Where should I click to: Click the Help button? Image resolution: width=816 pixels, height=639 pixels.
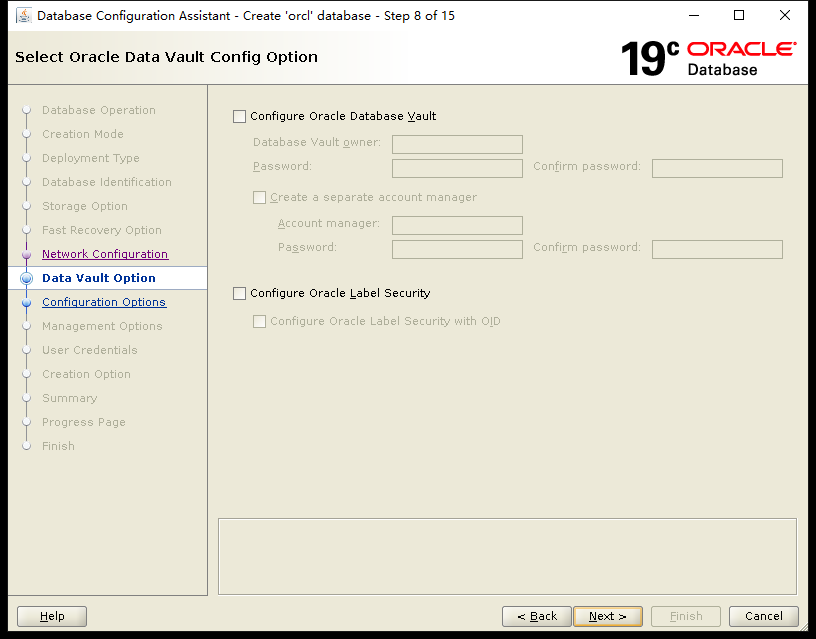52,616
